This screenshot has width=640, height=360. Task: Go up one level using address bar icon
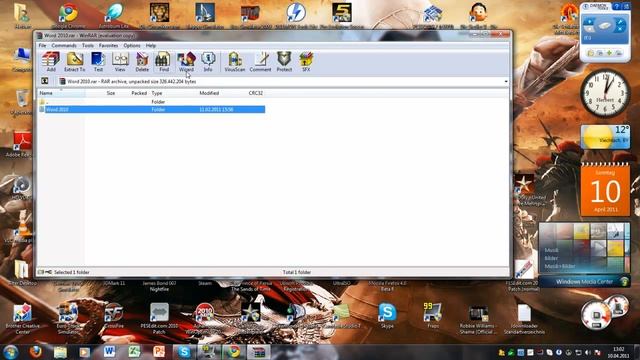[44, 81]
